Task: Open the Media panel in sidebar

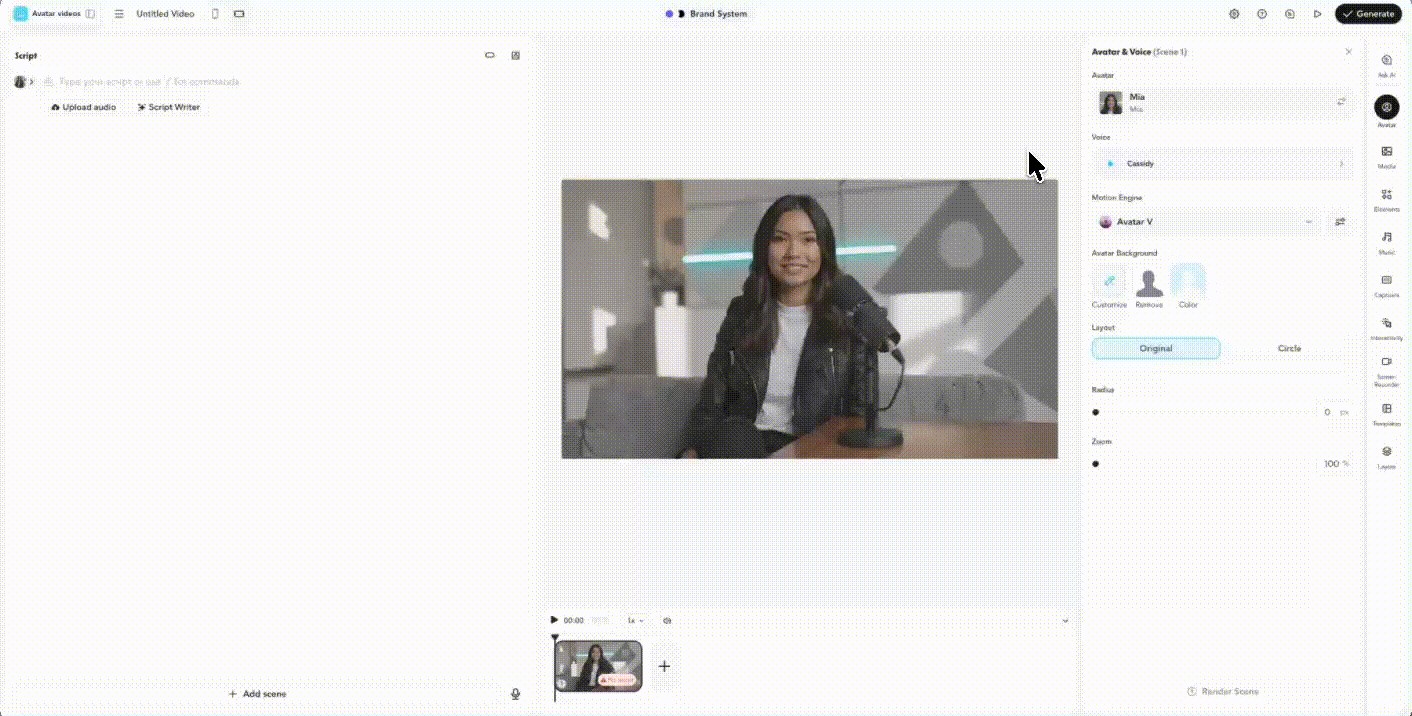Action: pos(1386,155)
